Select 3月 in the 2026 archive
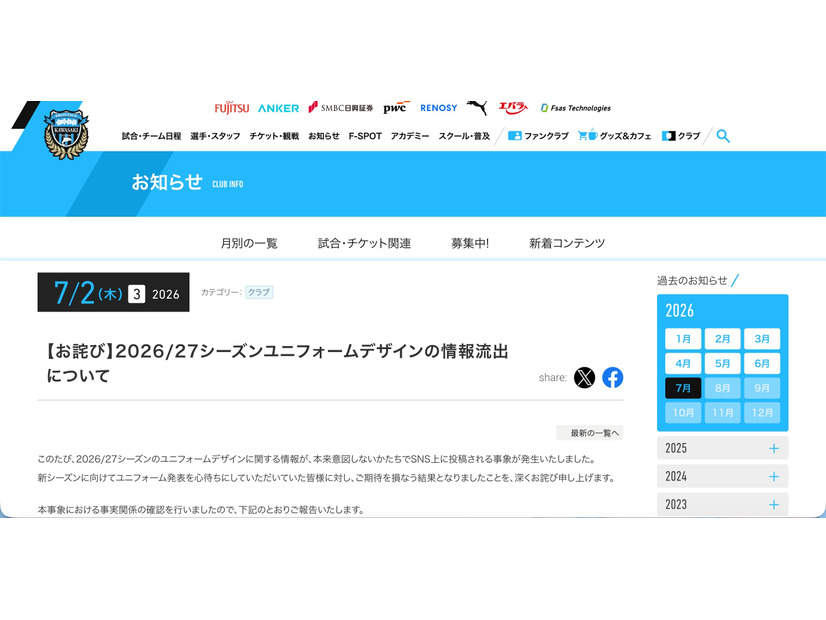 762,339
